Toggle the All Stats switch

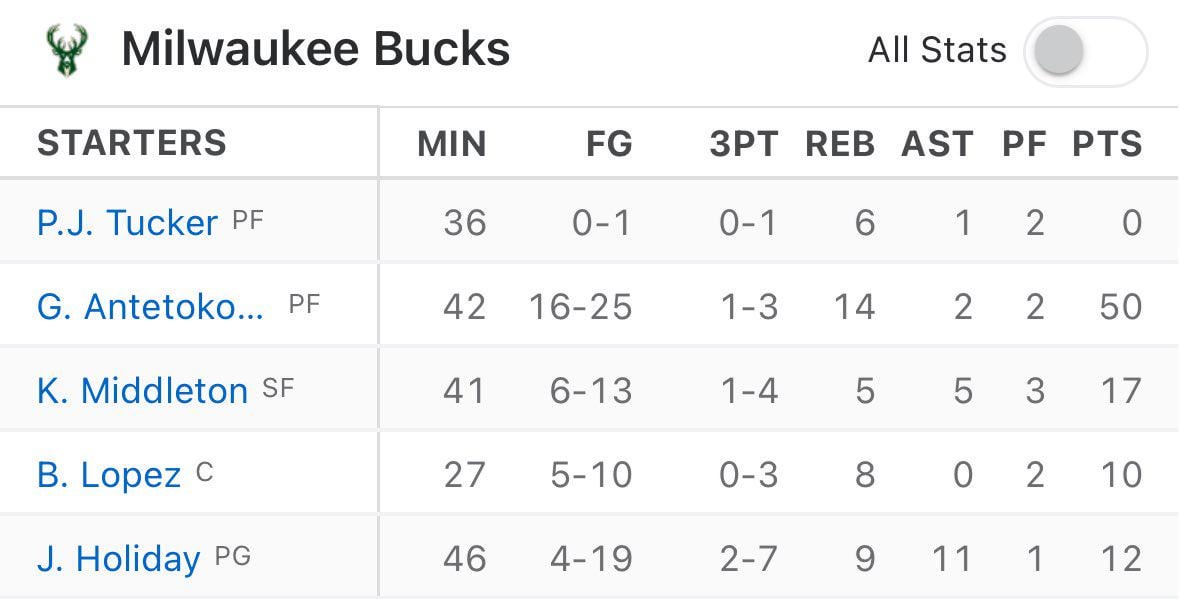(x=1085, y=51)
